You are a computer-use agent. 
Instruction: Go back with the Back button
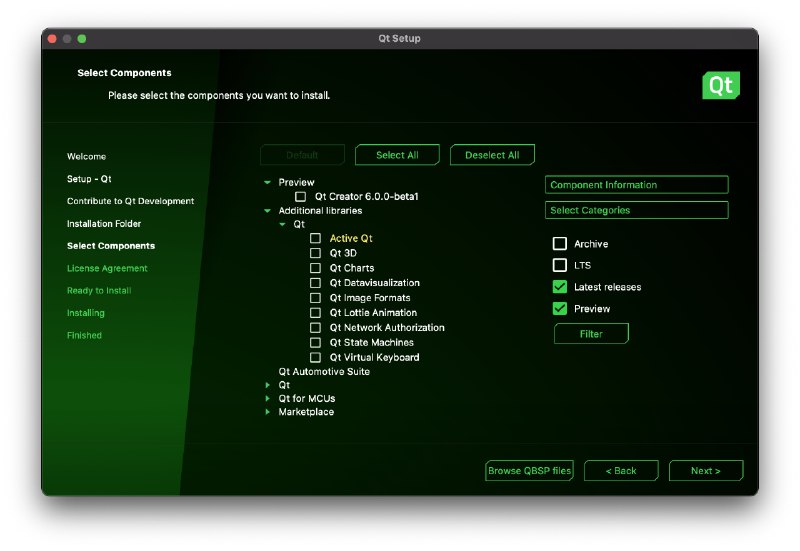621,470
